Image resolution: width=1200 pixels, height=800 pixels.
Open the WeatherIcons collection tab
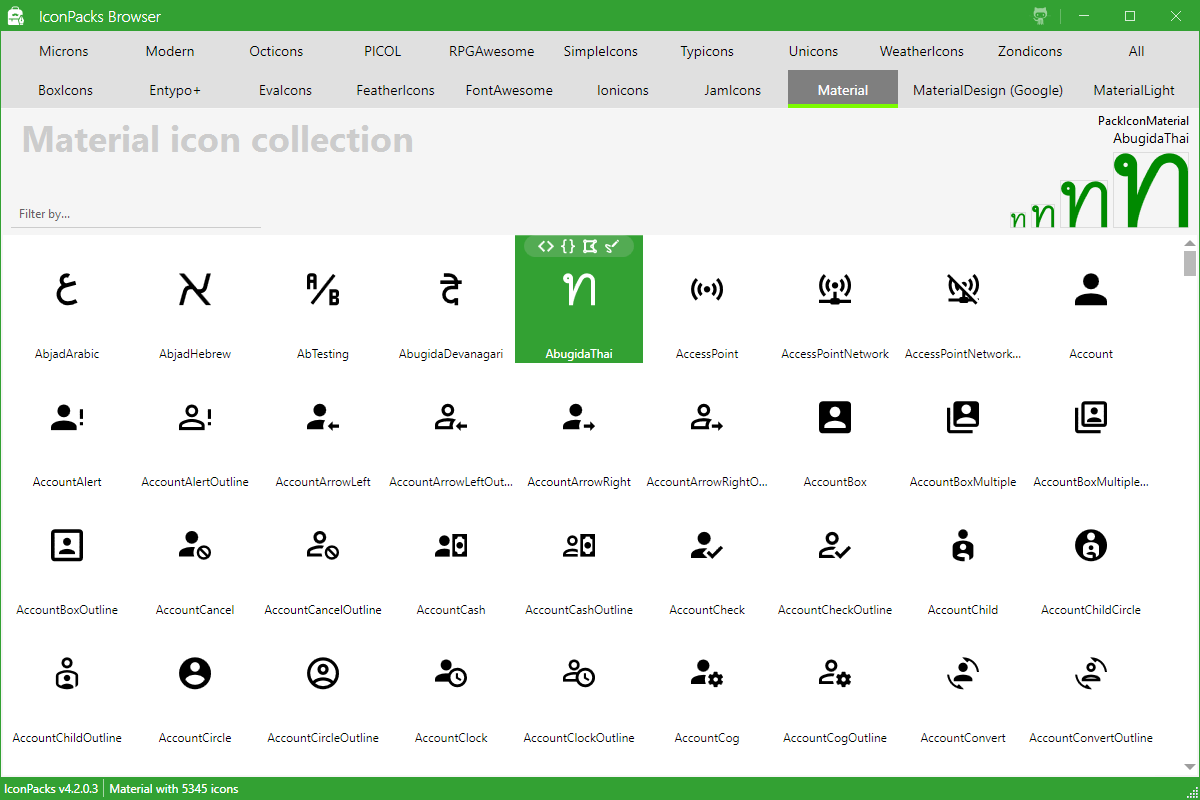tap(921, 51)
